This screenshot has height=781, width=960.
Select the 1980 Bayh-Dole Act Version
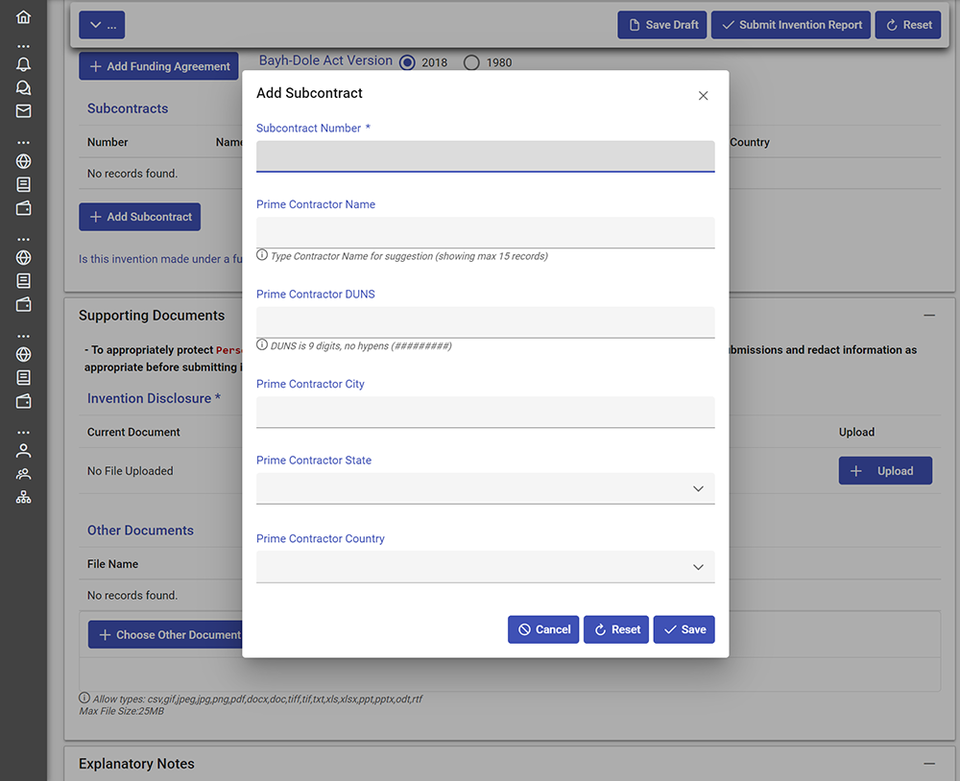(x=471, y=61)
